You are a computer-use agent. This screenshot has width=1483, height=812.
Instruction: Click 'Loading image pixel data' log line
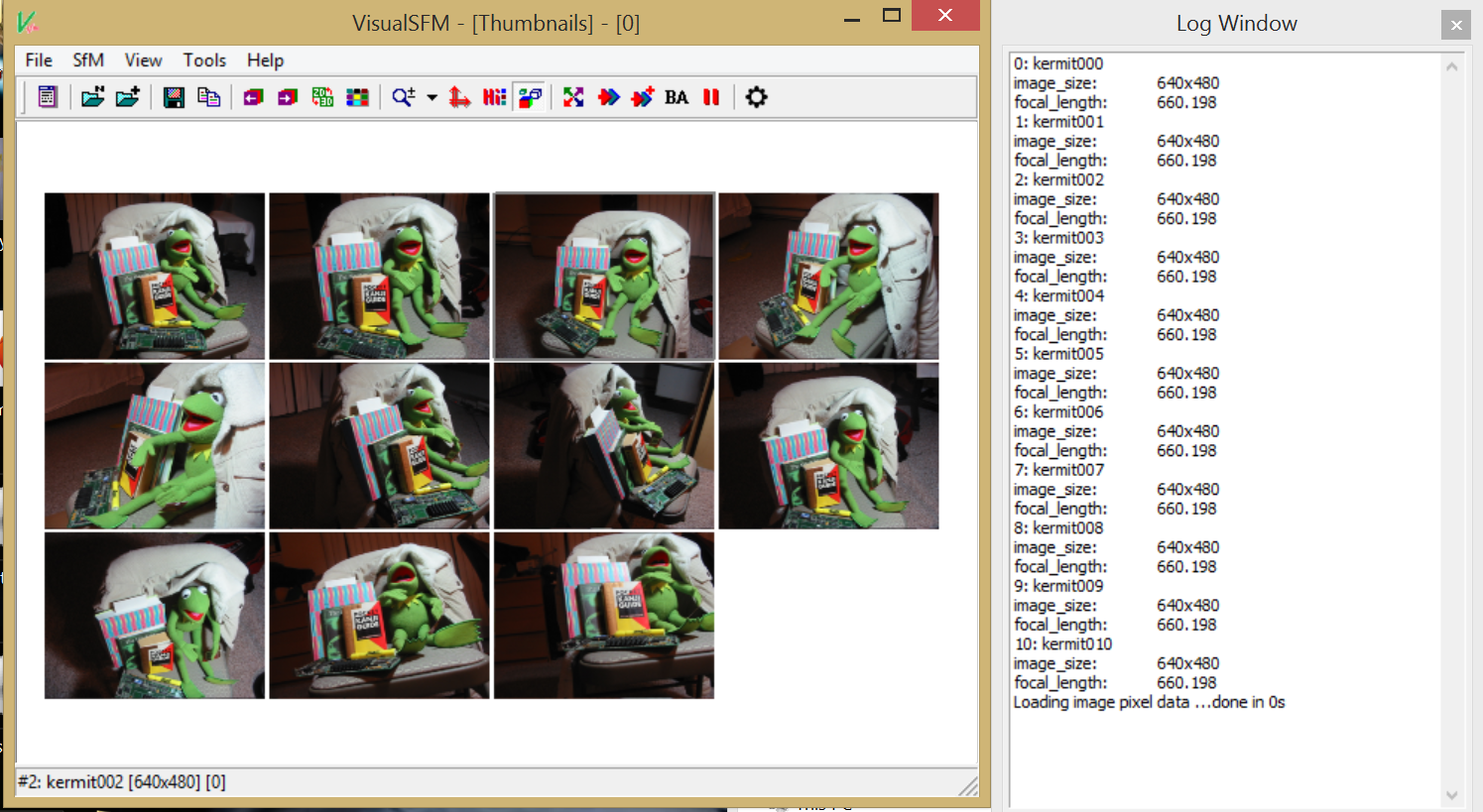(1149, 702)
